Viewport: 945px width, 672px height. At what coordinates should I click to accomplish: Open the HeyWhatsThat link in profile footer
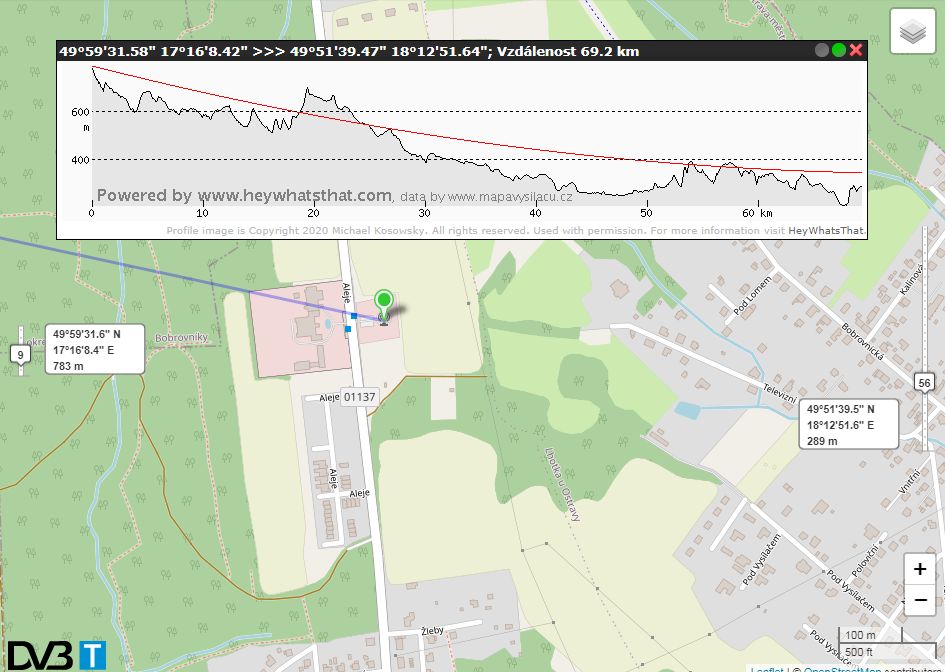click(826, 231)
